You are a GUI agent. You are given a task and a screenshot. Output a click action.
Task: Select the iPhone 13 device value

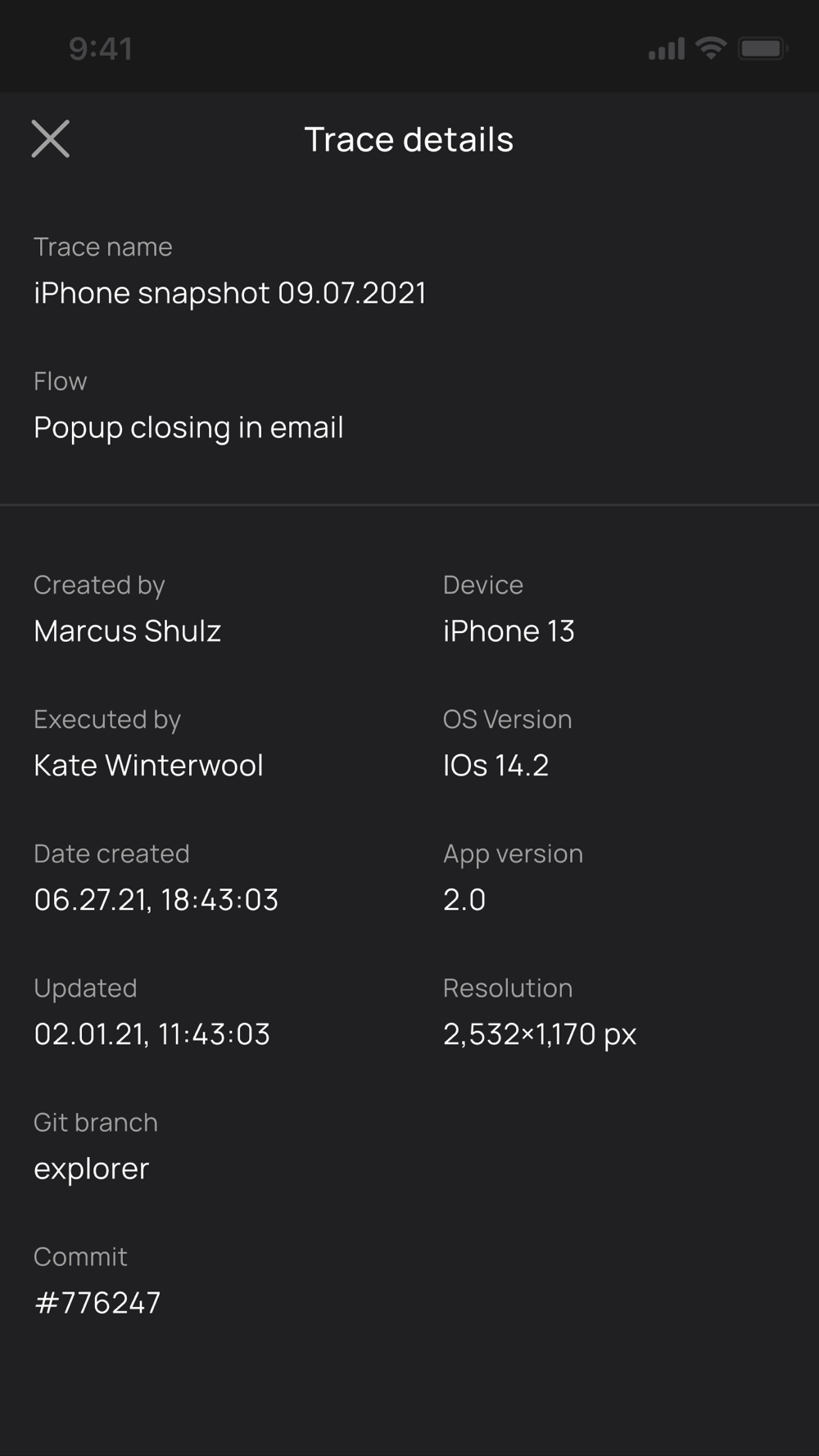pos(509,631)
